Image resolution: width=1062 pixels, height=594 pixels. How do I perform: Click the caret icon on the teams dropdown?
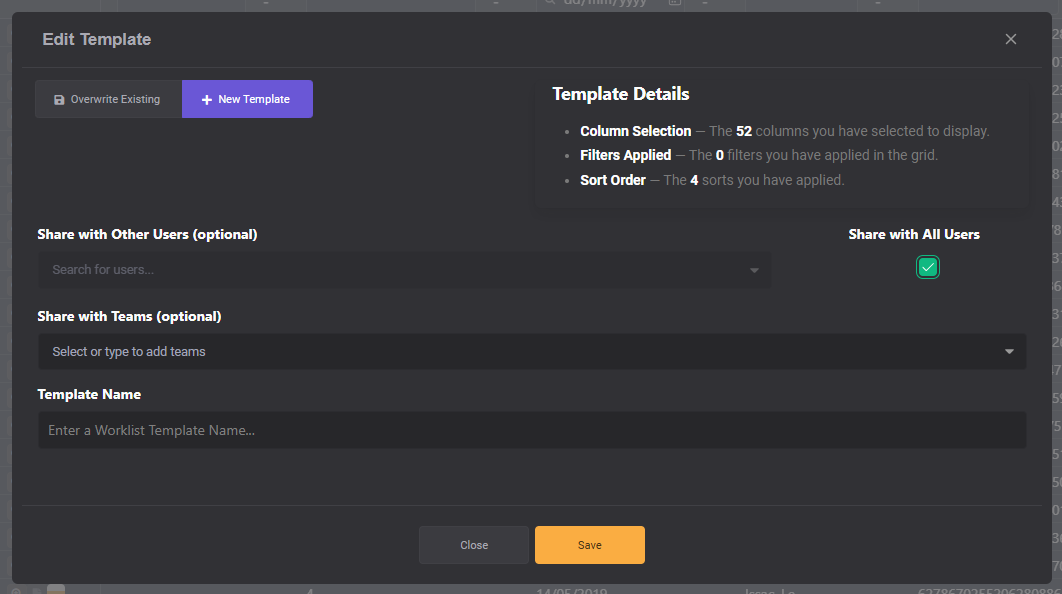click(x=1010, y=351)
